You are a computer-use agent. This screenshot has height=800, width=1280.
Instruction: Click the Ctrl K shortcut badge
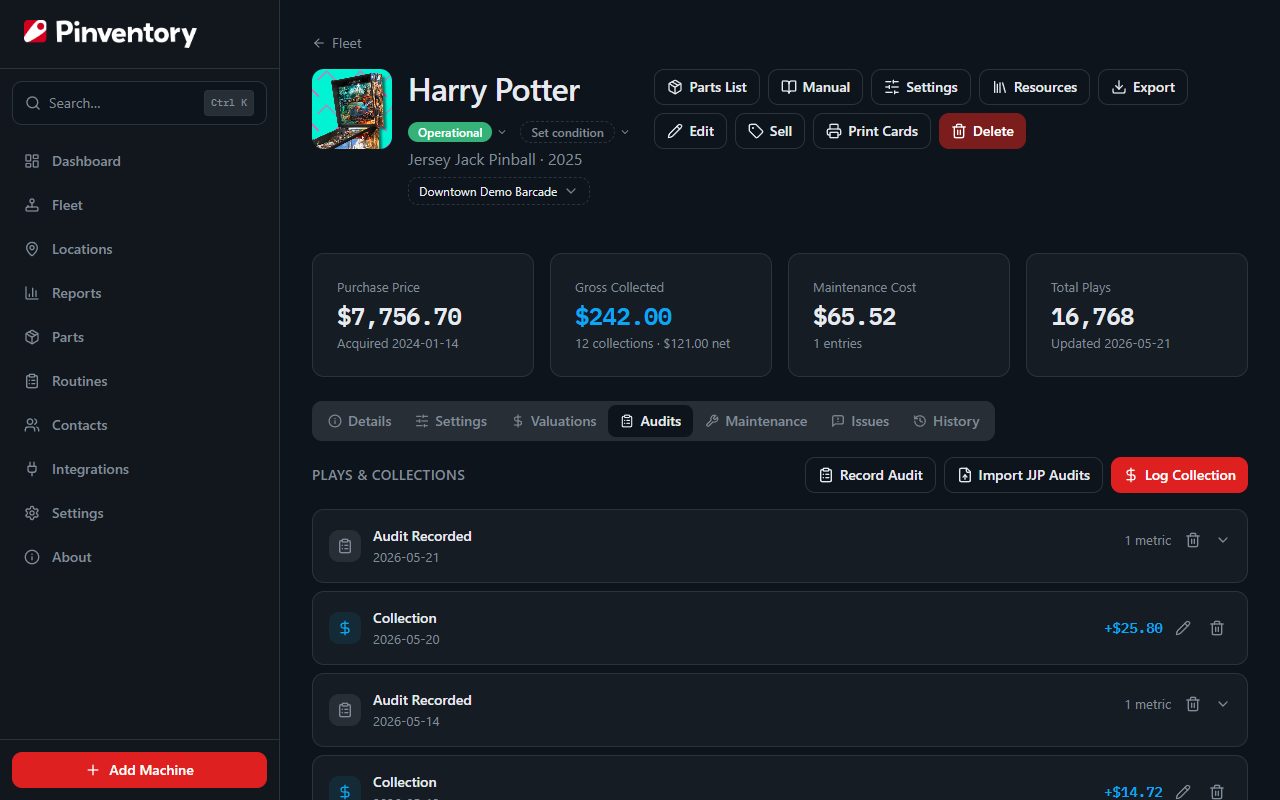coord(229,103)
